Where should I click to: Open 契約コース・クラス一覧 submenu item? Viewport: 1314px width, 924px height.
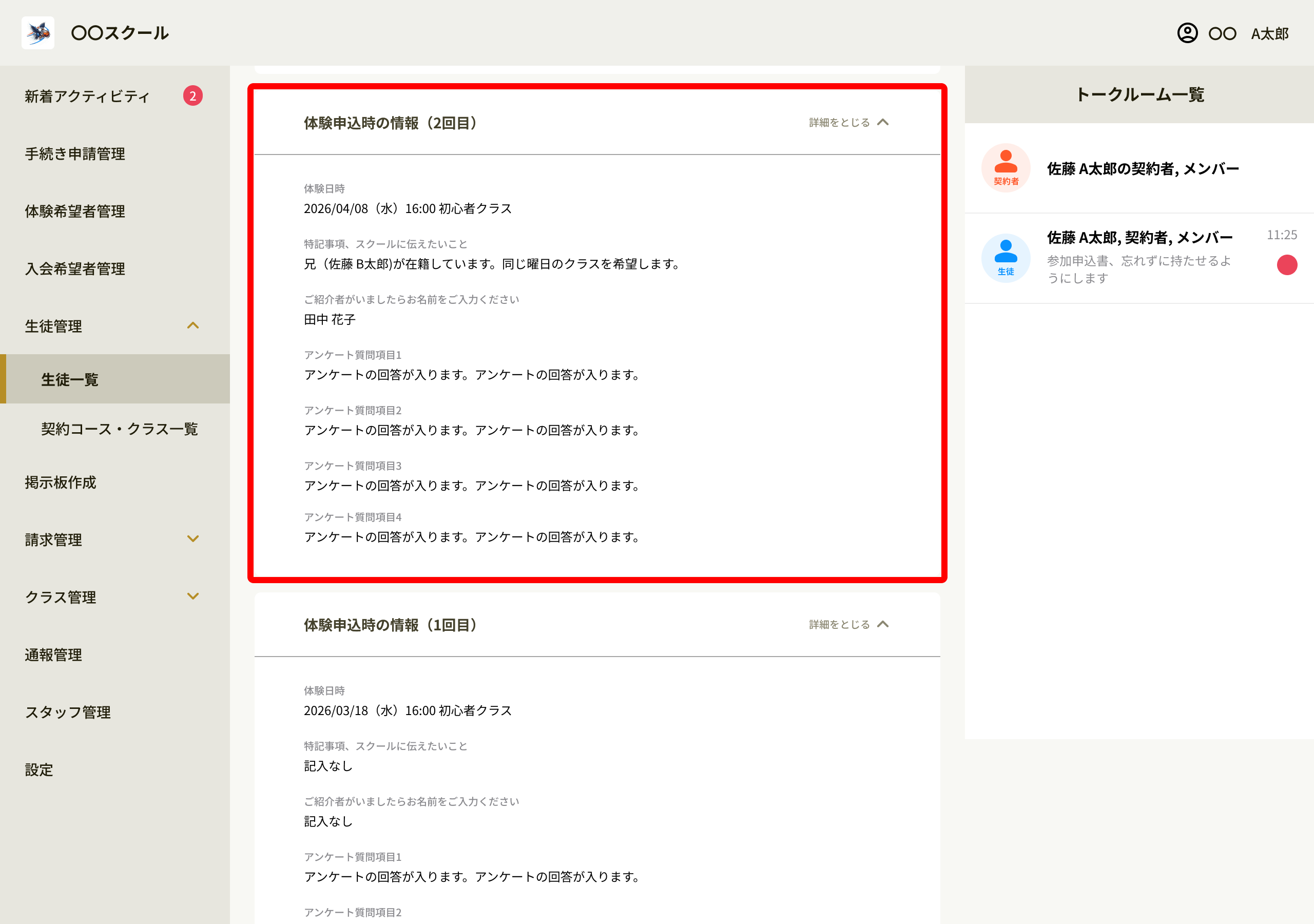120,429
